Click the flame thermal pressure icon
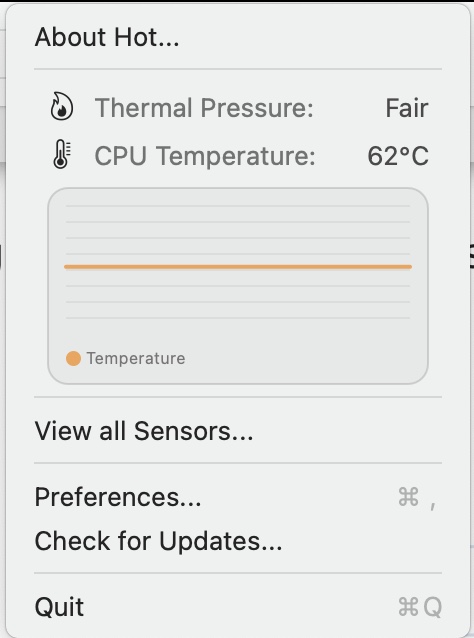This screenshot has height=638, width=474. (x=62, y=107)
